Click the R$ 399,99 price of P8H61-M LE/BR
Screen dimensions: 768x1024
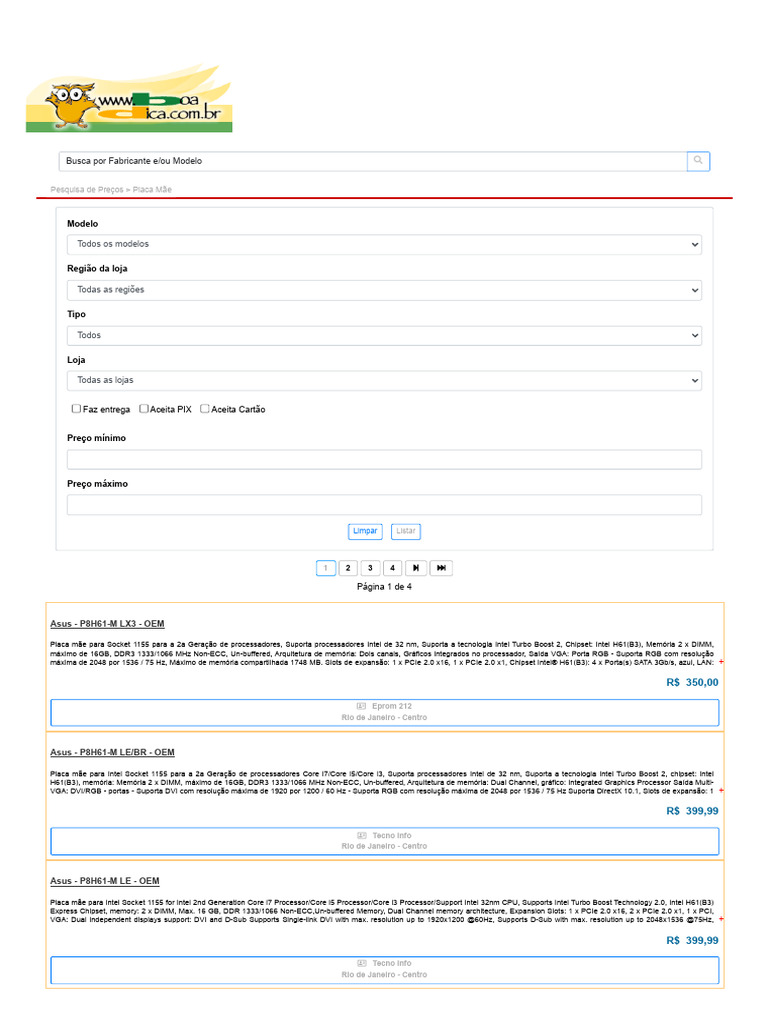pos(692,811)
